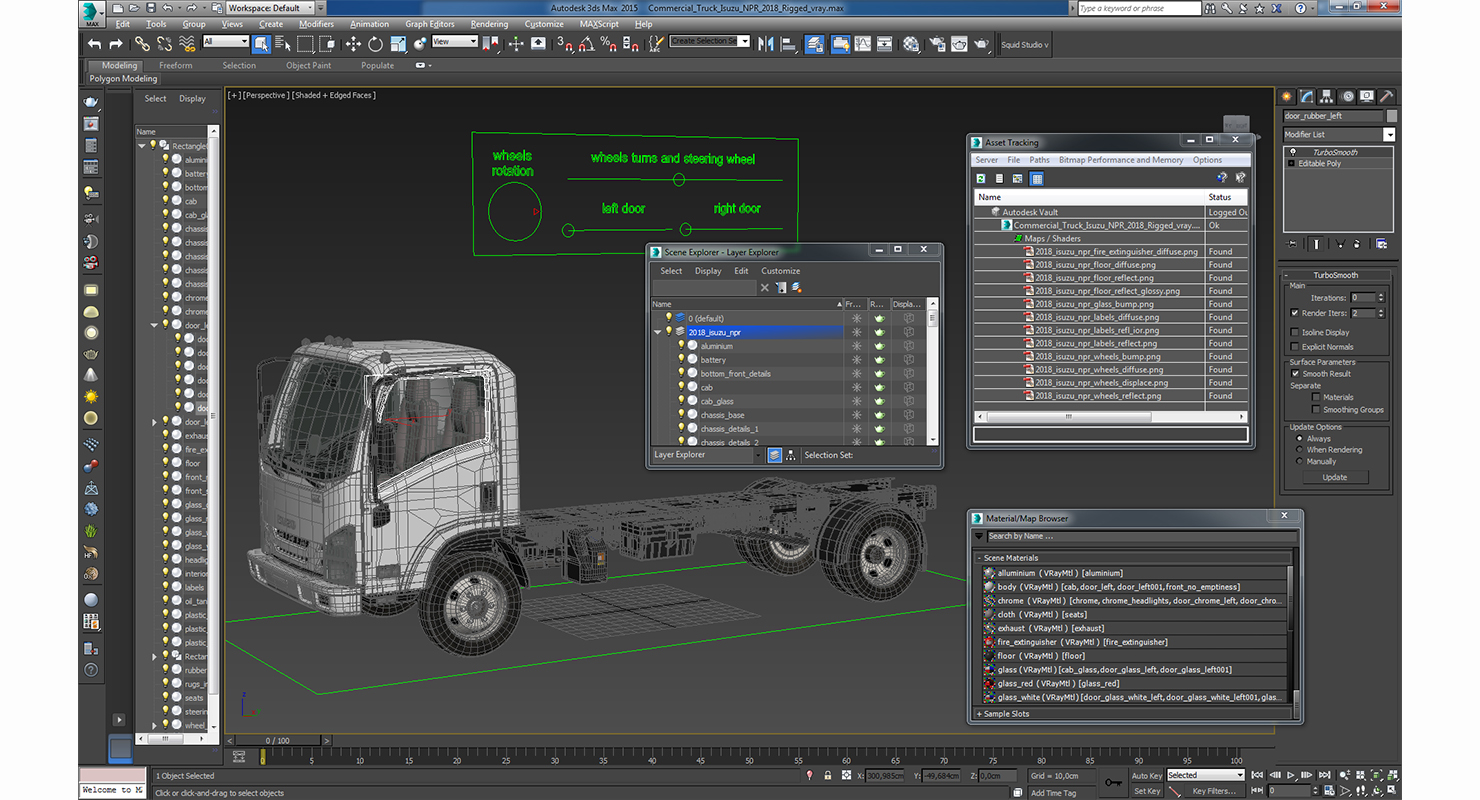Click the Mirror tool icon
The width and height of the screenshot is (1480, 800).
[766, 44]
